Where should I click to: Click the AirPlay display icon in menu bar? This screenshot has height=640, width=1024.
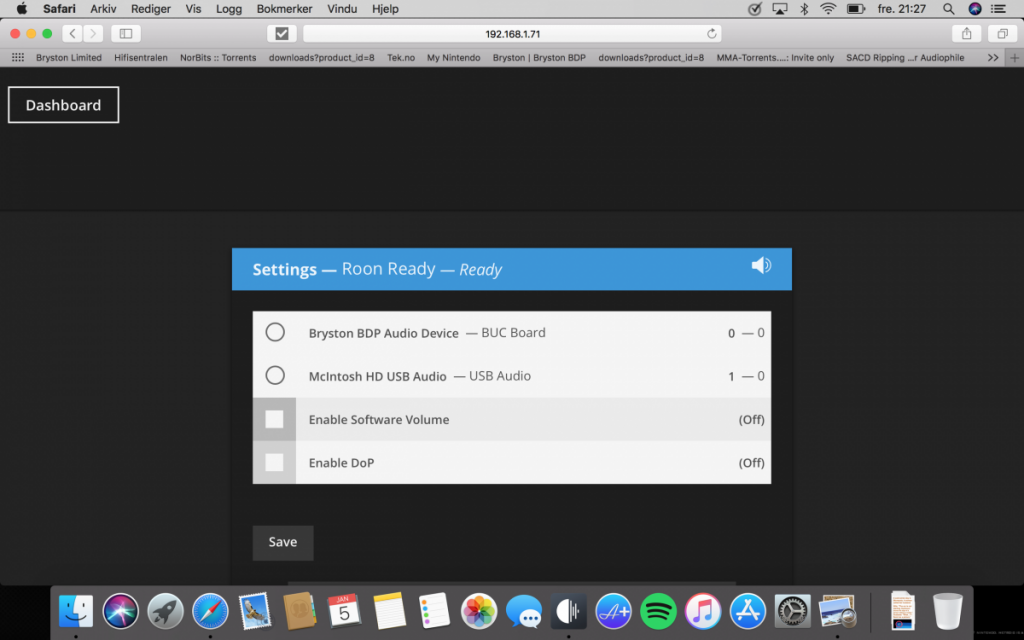click(780, 8)
